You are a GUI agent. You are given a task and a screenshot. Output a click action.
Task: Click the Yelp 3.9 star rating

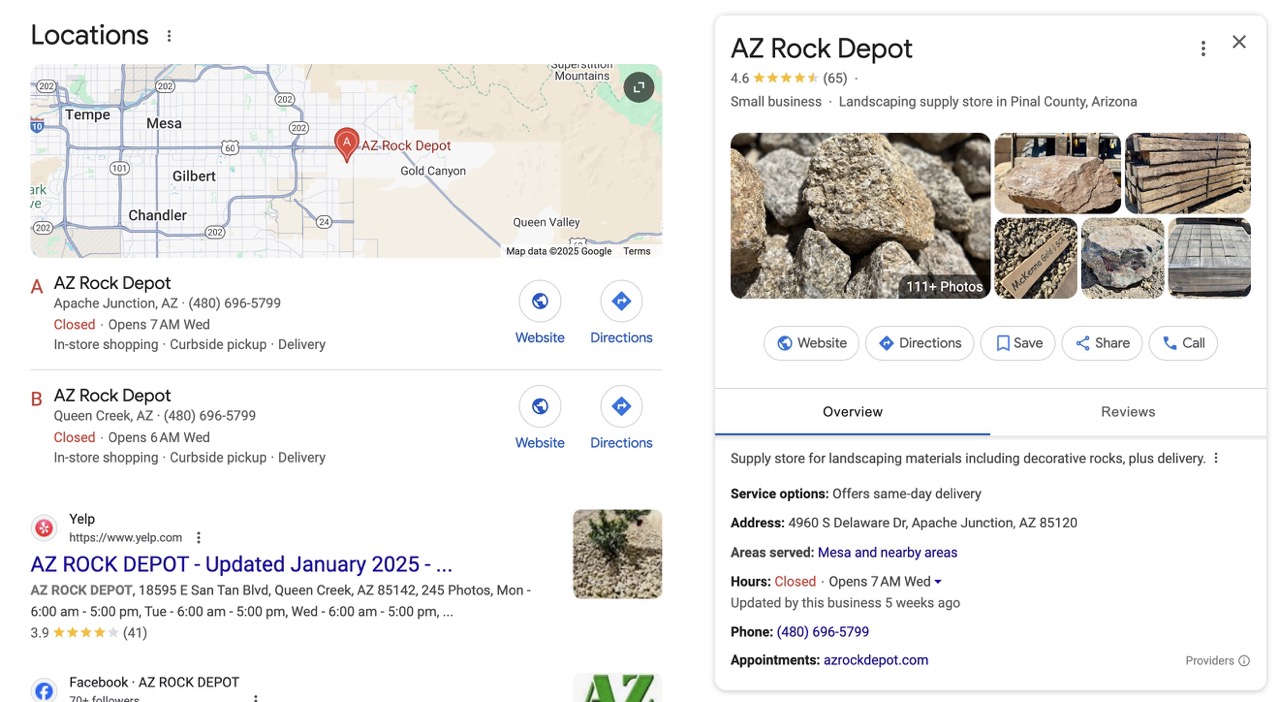(86, 633)
